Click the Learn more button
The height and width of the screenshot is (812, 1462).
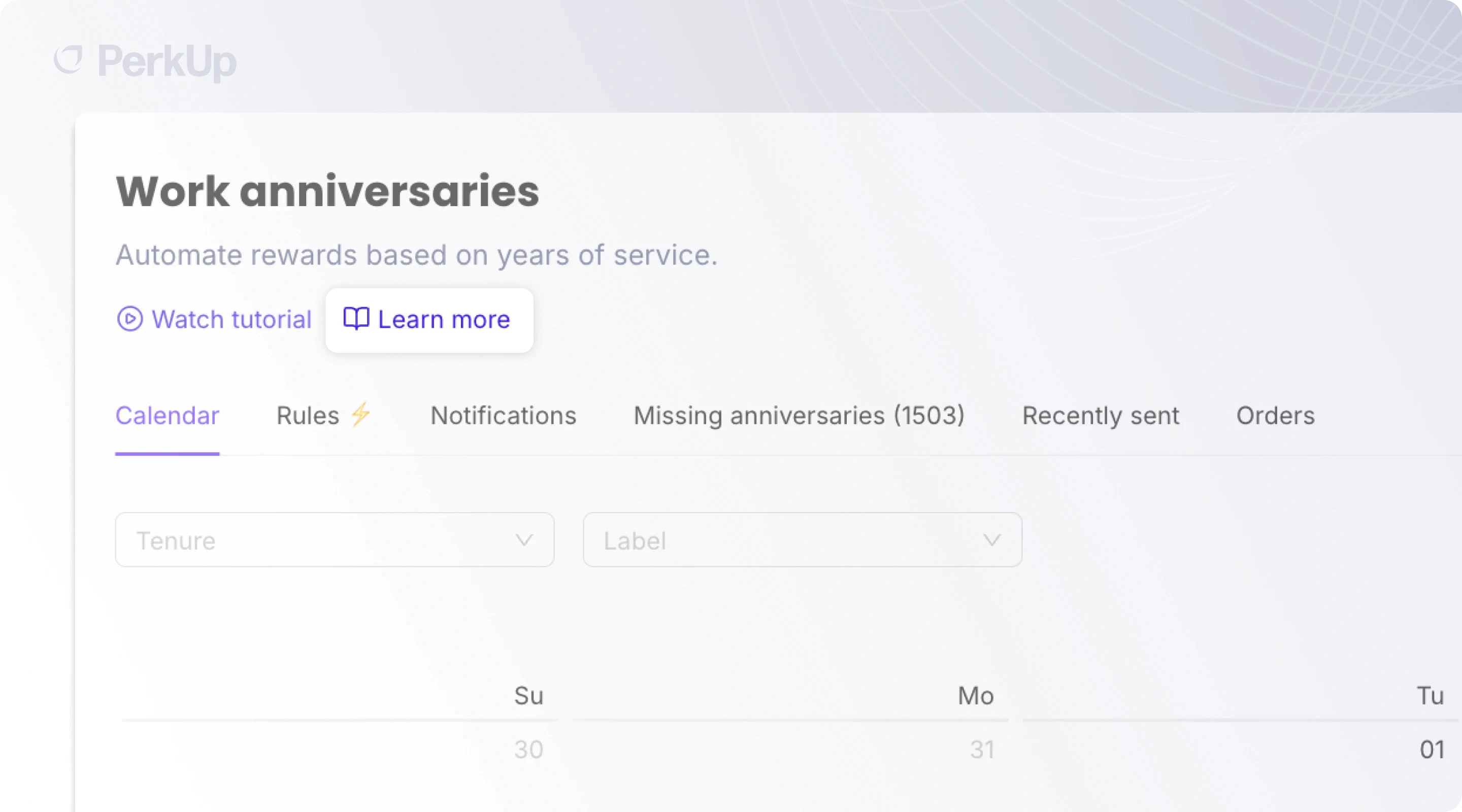[x=429, y=320]
